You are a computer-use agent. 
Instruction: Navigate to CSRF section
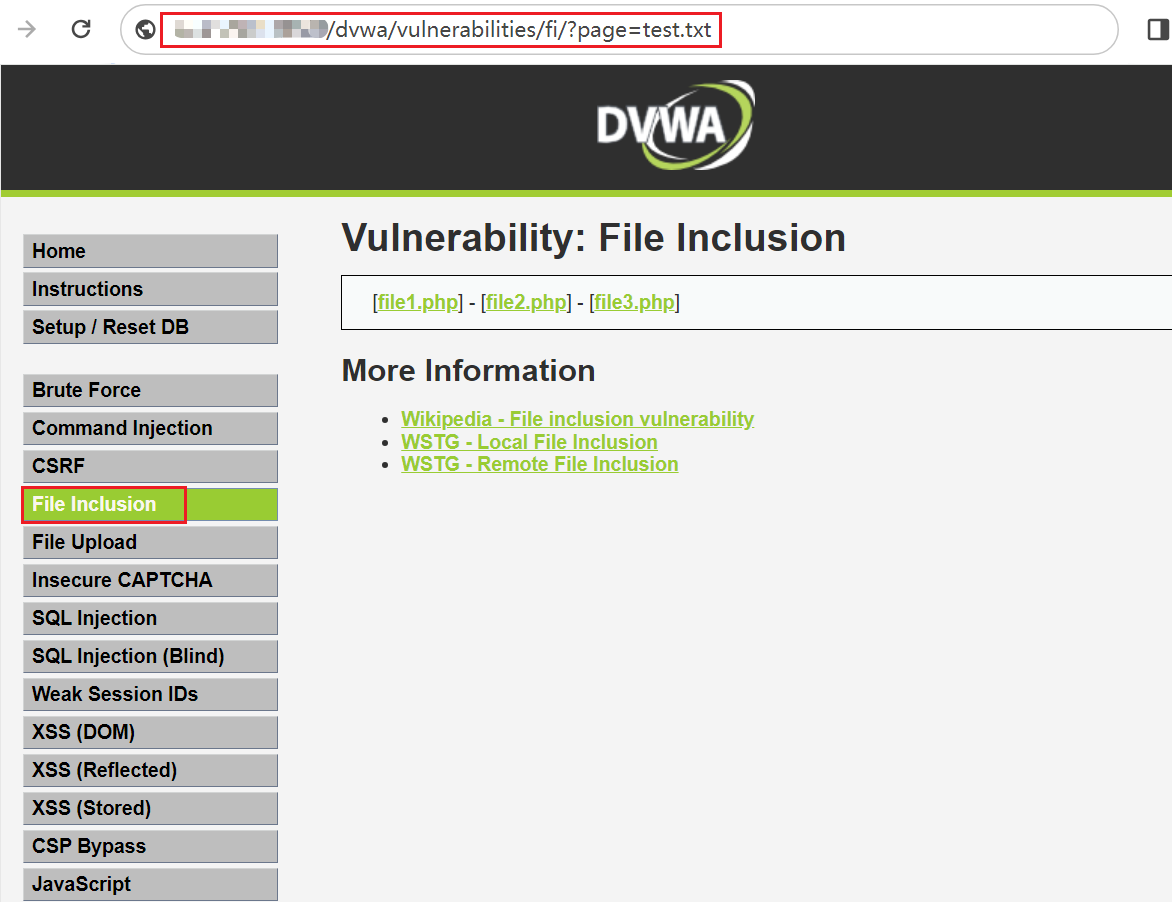[x=150, y=466]
